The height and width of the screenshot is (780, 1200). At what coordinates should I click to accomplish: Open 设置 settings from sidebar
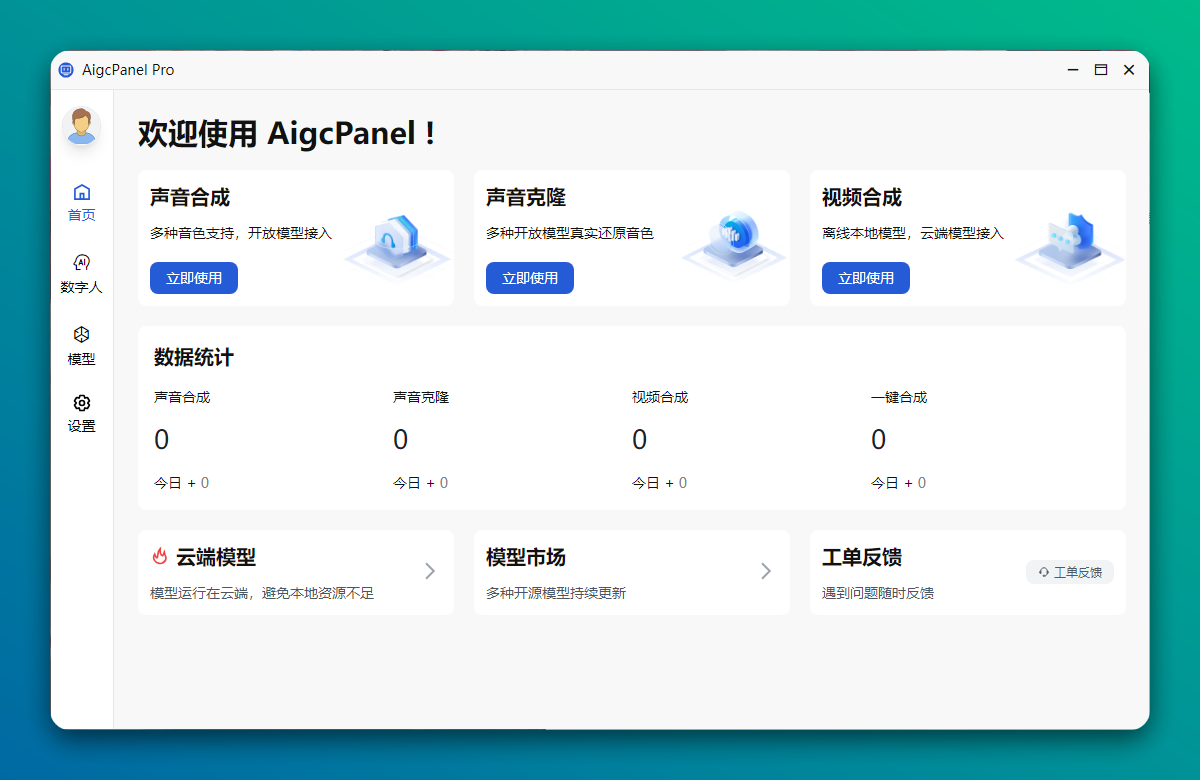[82, 413]
